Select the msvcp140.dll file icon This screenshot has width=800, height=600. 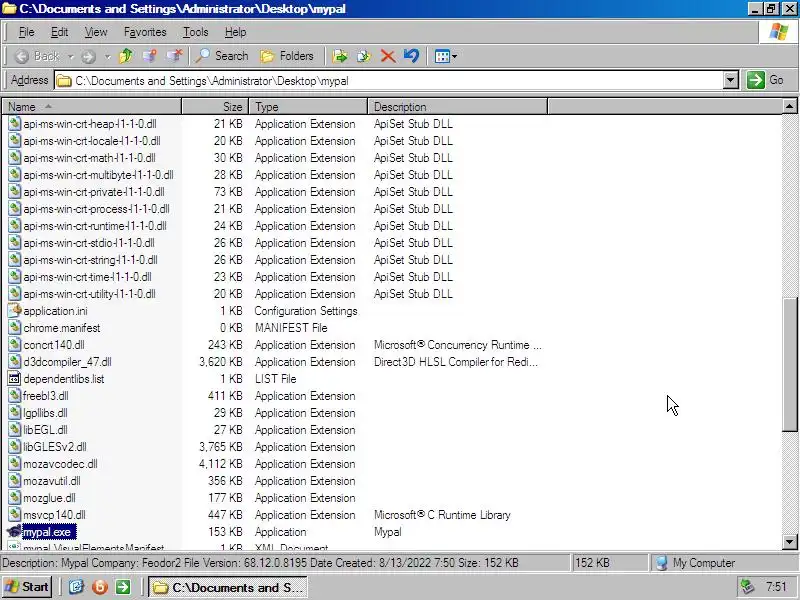pyautogui.click(x=15, y=515)
